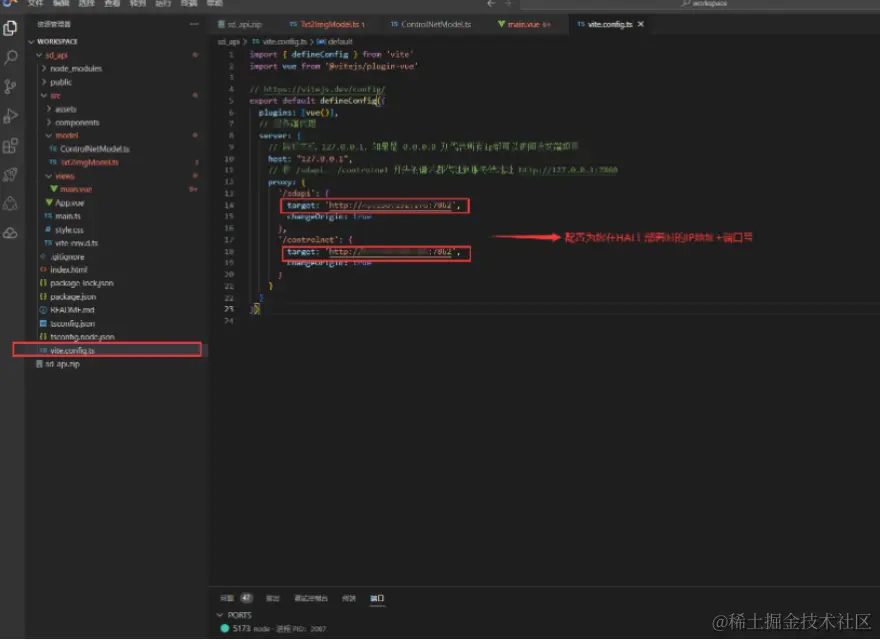Click the zip file icon beside sd_api.zip in explorer
Screen dimensions: 880x640
point(39,364)
